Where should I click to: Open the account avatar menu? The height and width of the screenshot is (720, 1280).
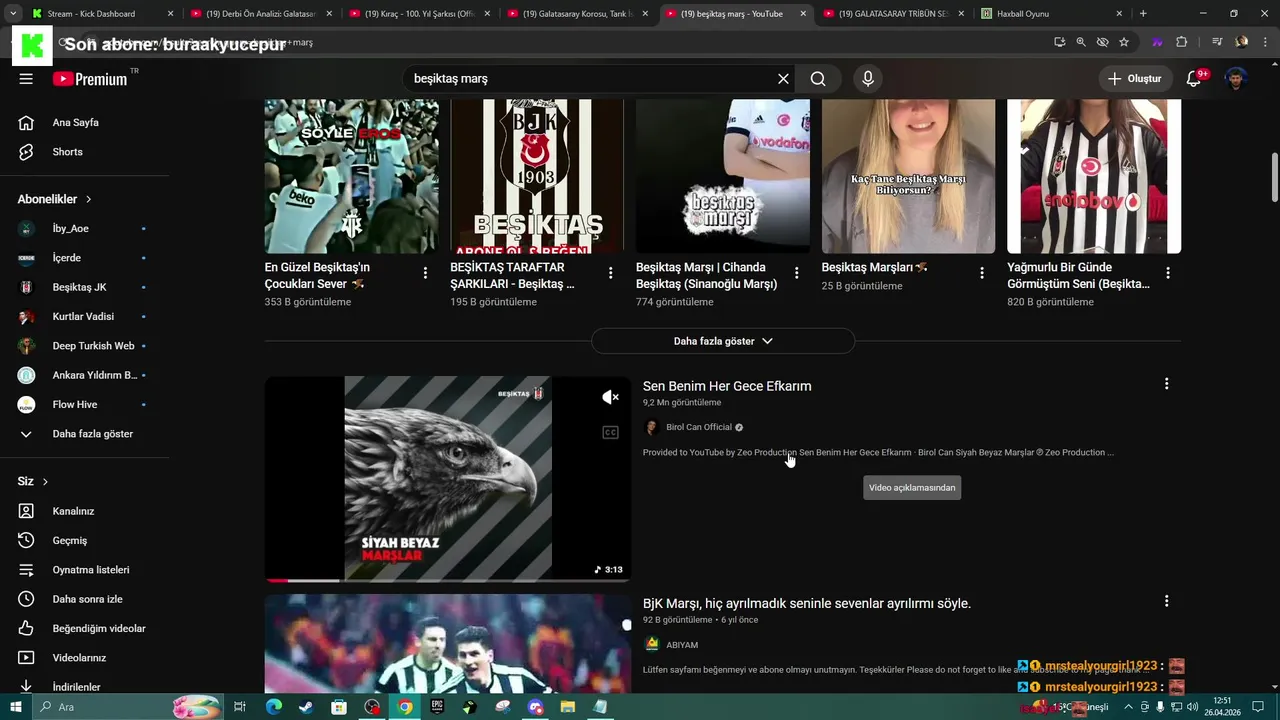coord(1236,79)
